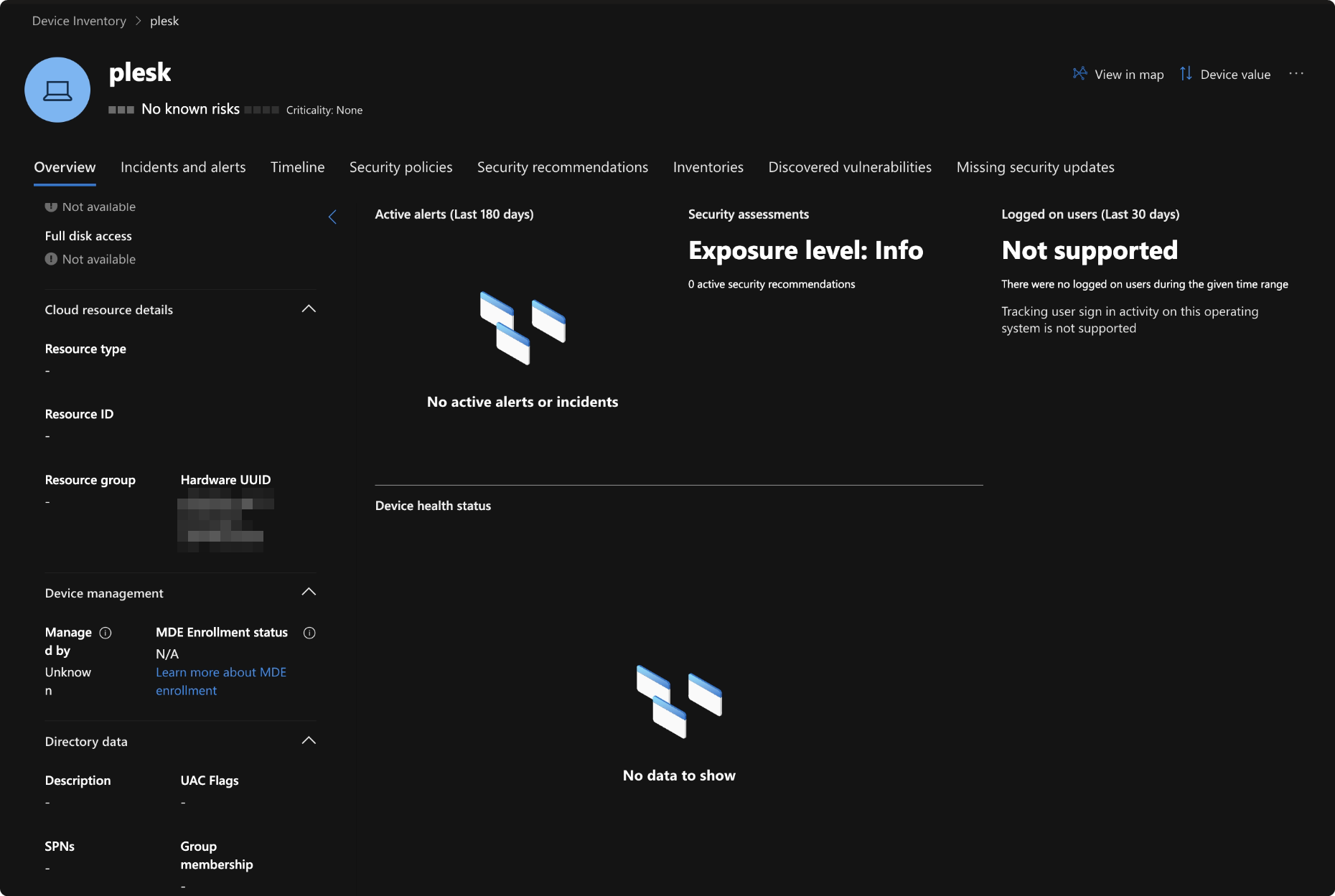Collapse the Cloud resource details section
Screen dimensions: 1335x896
(x=309, y=308)
